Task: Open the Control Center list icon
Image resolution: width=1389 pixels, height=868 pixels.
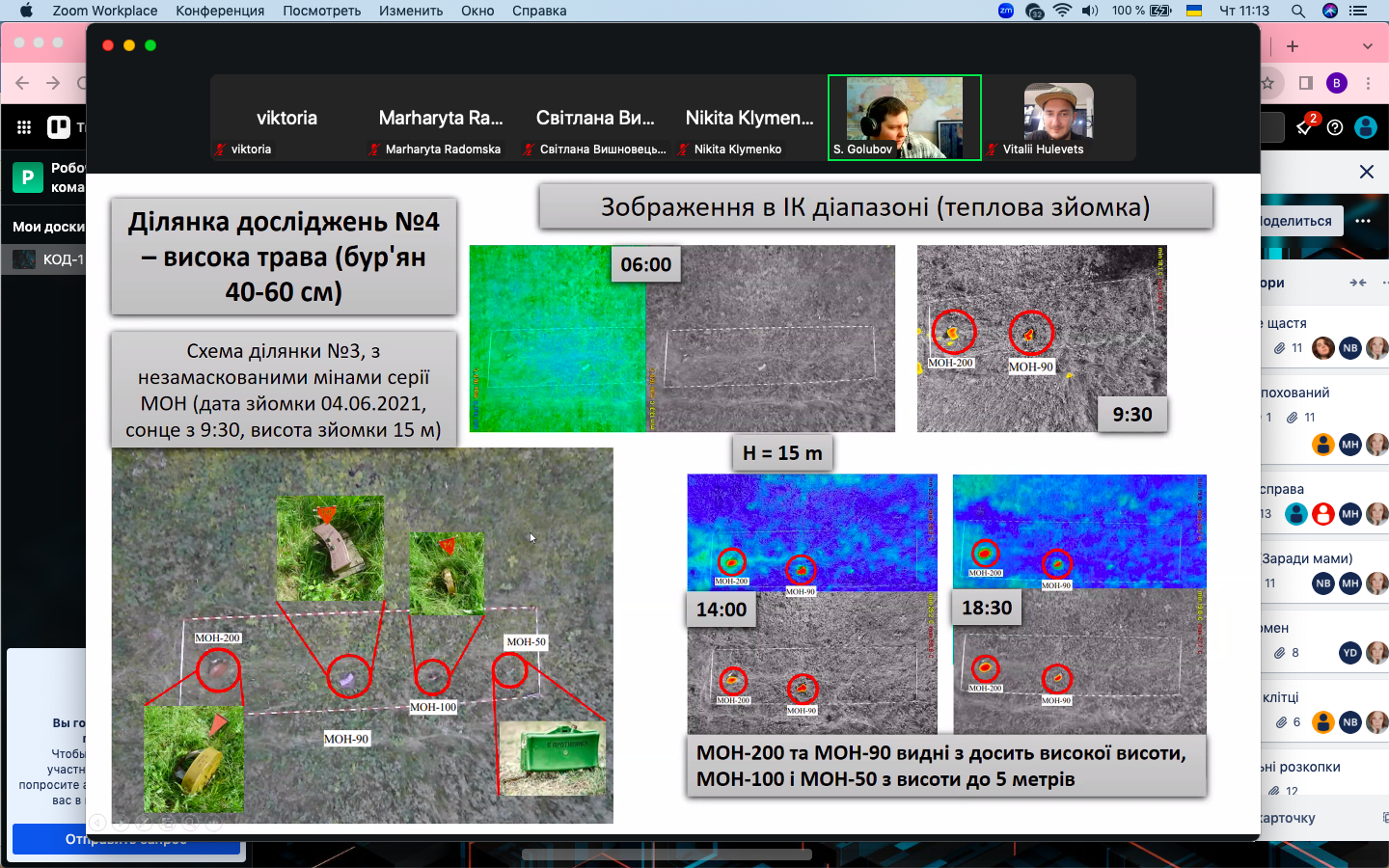Action: pyautogui.click(x=1359, y=11)
